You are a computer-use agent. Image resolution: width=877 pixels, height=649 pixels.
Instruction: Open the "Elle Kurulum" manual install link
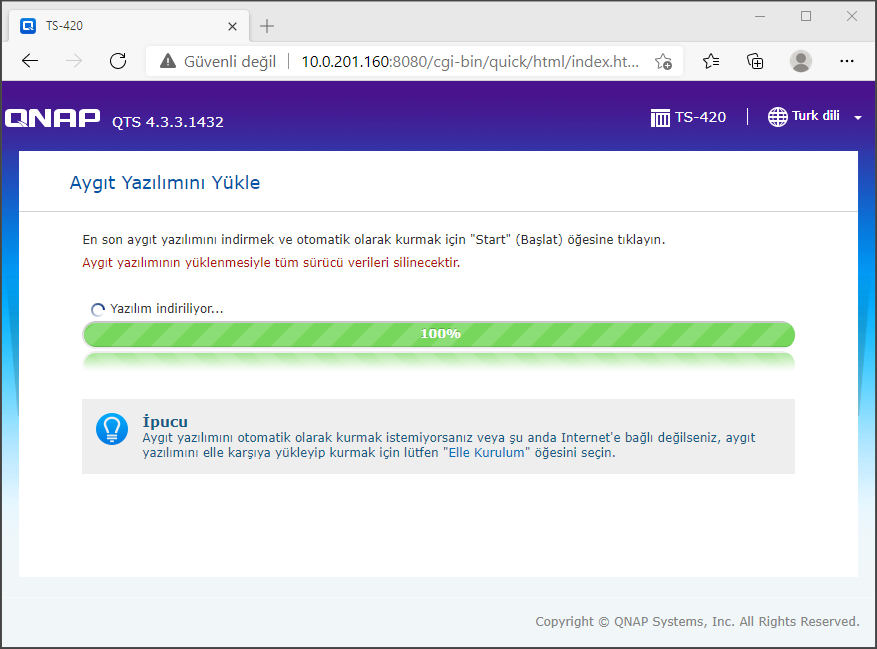(x=483, y=453)
